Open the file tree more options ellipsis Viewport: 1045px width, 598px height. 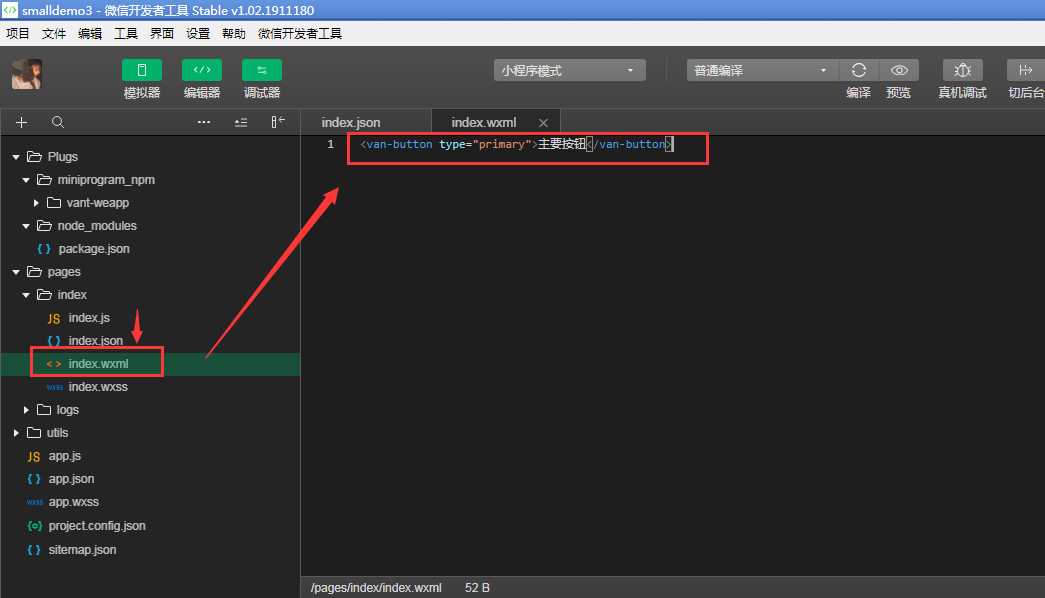point(204,122)
